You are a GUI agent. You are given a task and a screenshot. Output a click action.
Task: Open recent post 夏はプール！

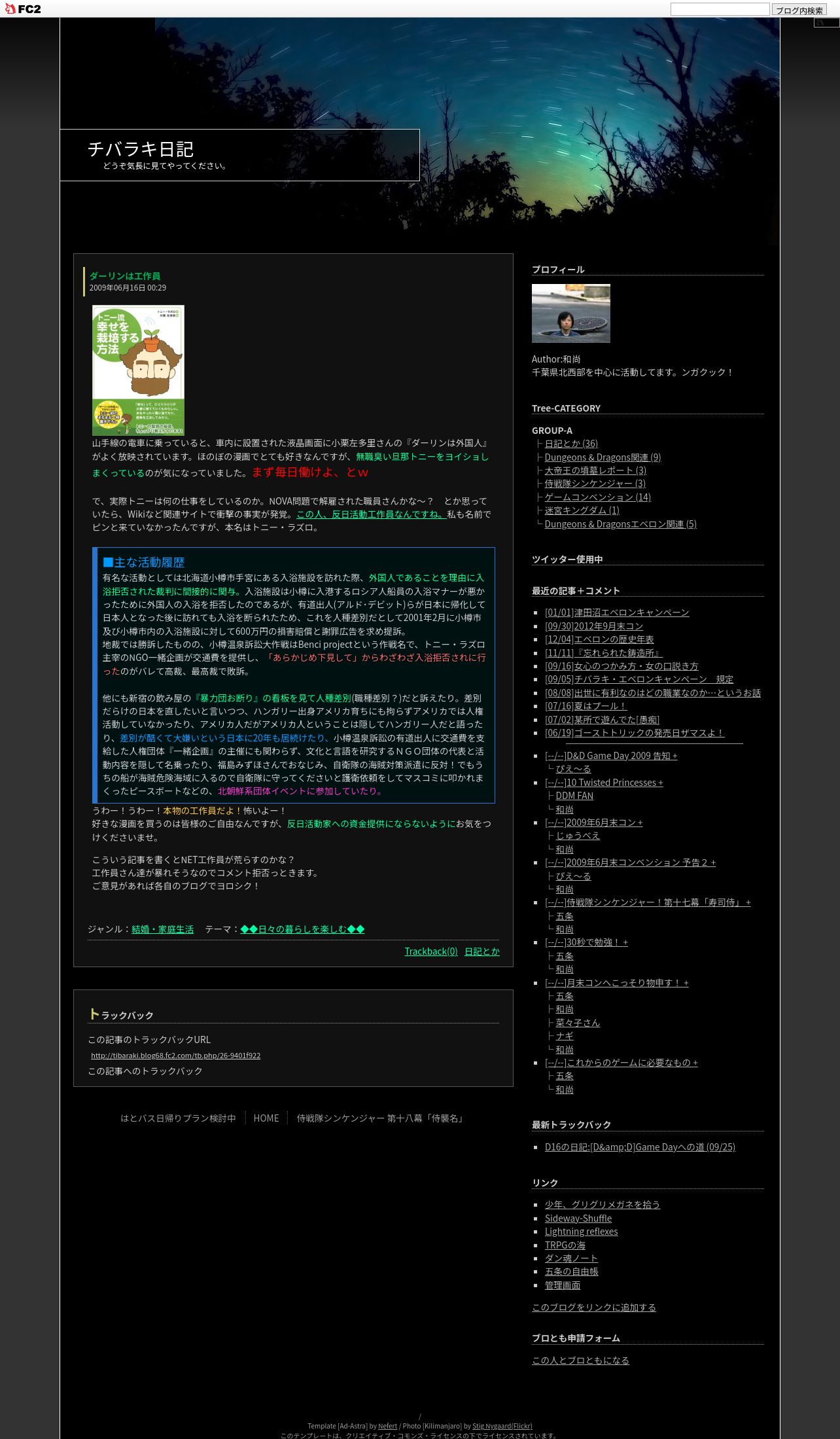[586, 706]
